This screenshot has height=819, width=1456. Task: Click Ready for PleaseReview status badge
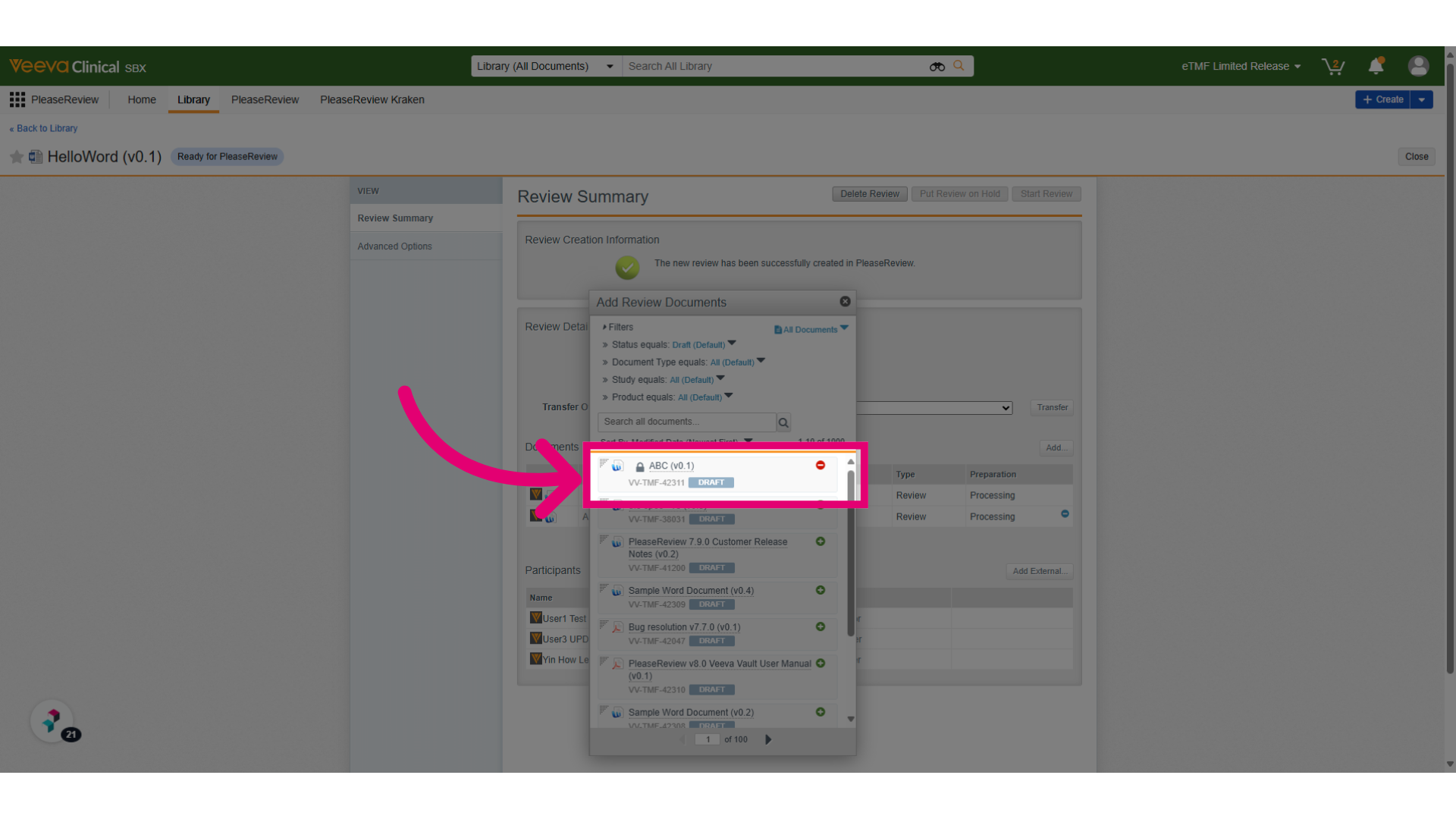coord(227,157)
